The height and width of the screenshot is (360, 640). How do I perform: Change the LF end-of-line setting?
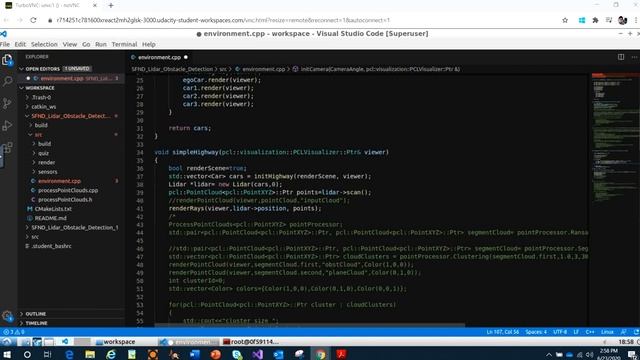coord(576,332)
